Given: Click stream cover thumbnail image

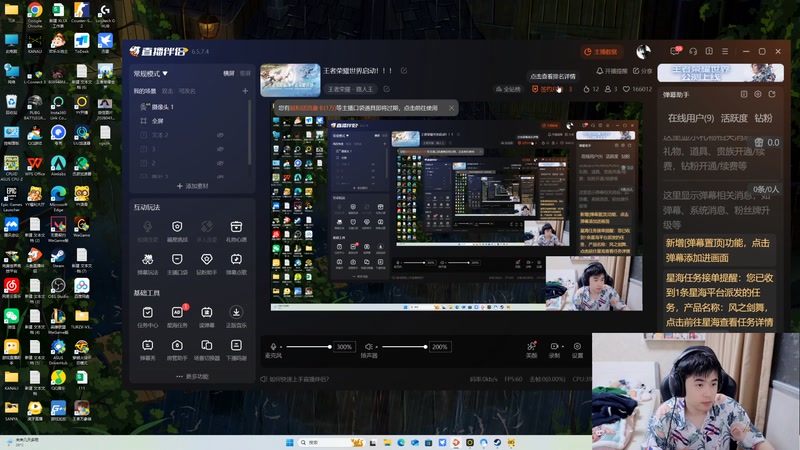Looking at the screenshot, I should pos(290,80).
